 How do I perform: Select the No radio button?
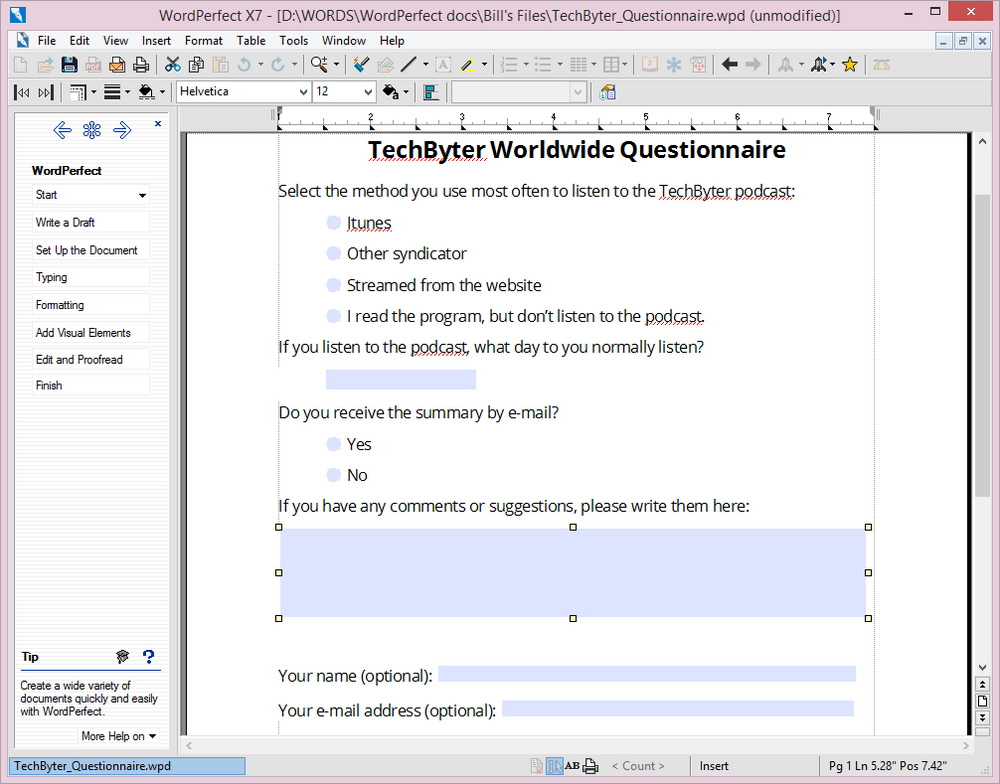(334, 475)
